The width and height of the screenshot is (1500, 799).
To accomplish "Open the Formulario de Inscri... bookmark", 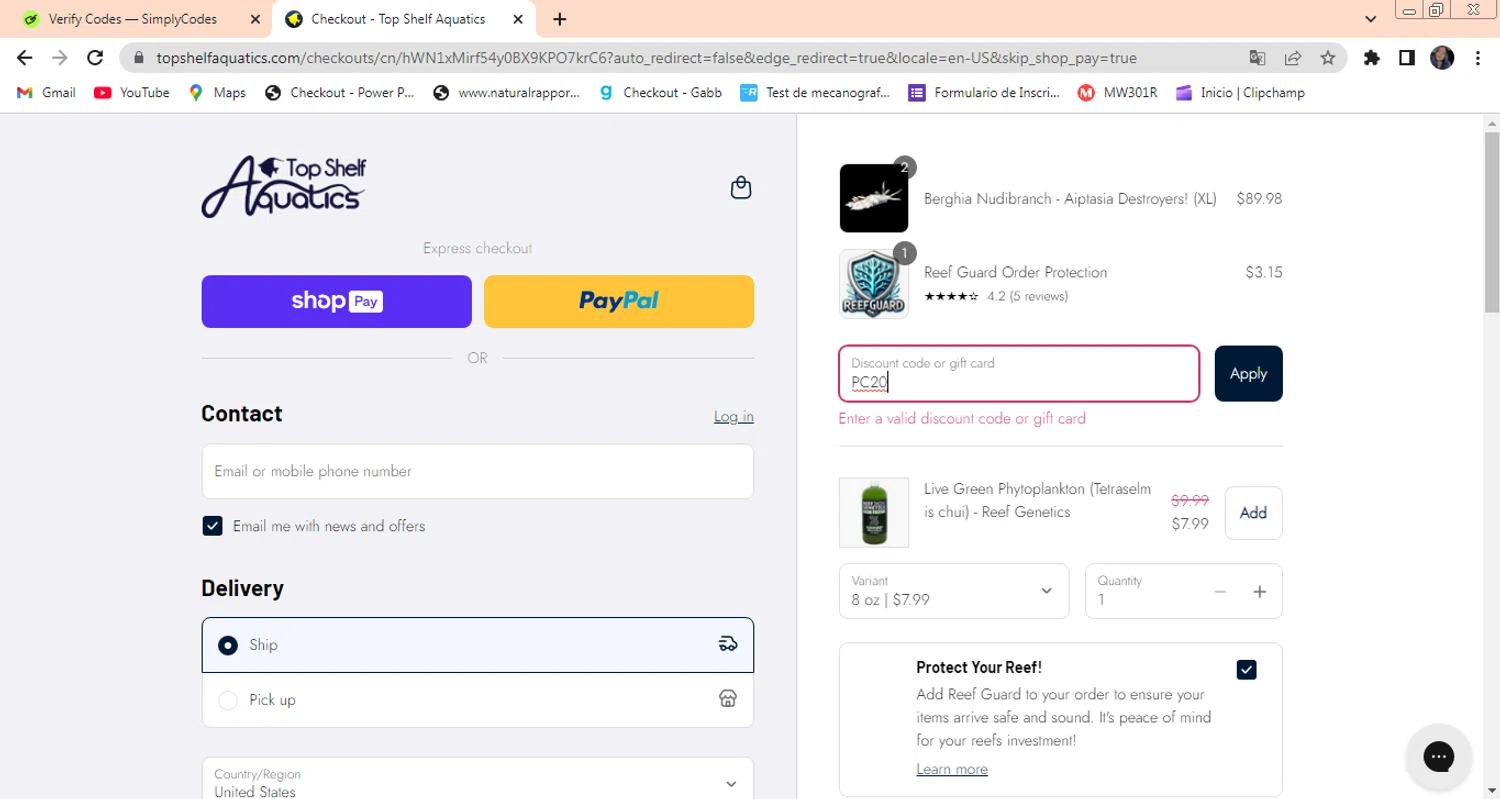I will [984, 92].
